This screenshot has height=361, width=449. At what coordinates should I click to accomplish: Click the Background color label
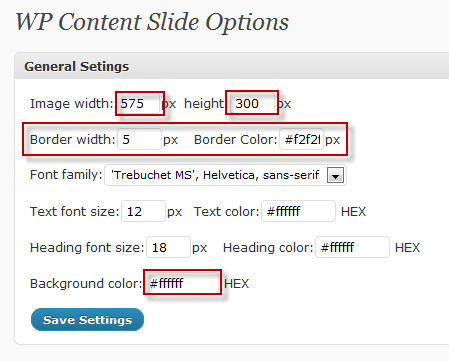(86, 283)
